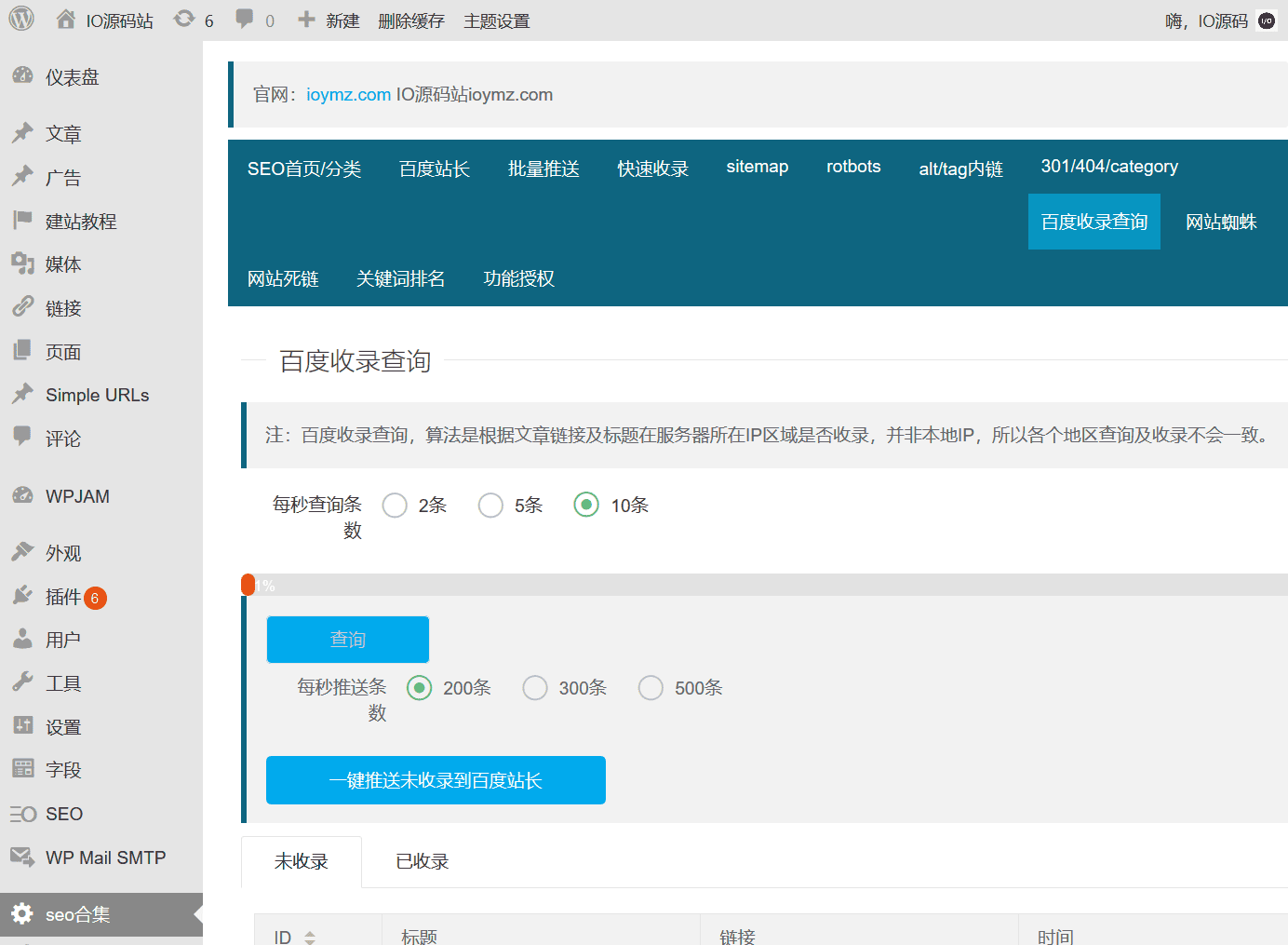Open the 网站蜘蛛 menu item
The height and width of the screenshot is (945, 1288).
click(1222, 222)
